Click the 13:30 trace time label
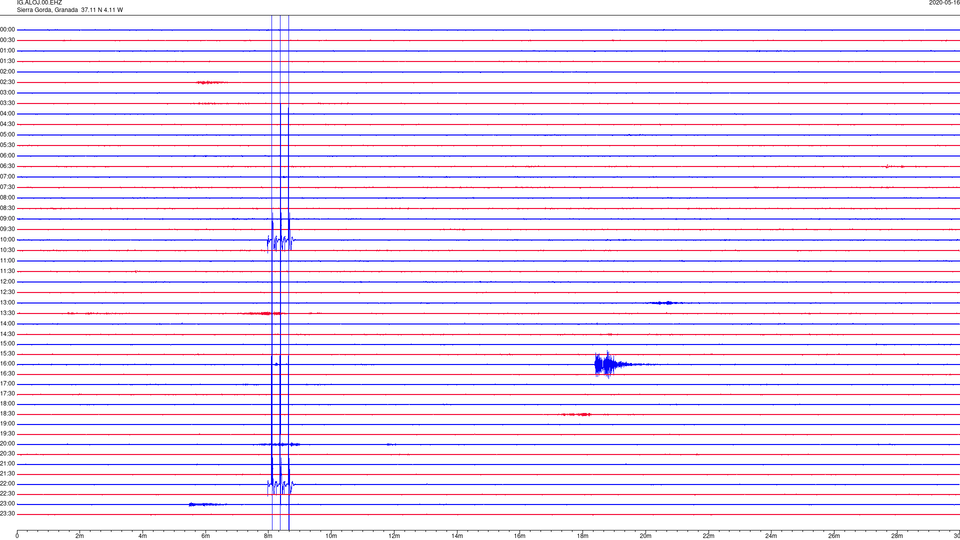 (7, 313)
